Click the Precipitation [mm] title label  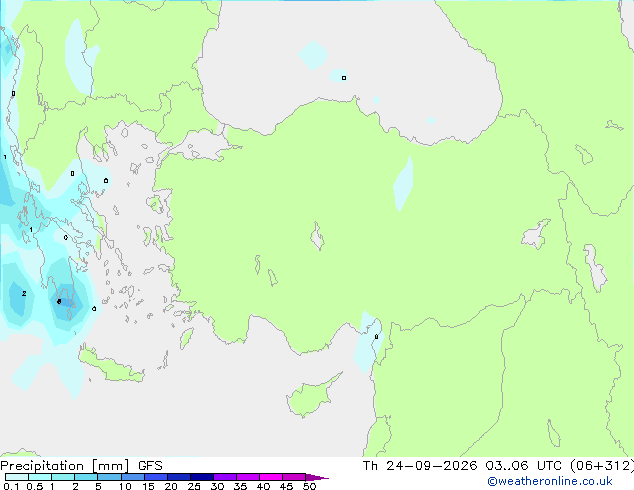click(x=65, y=466)
